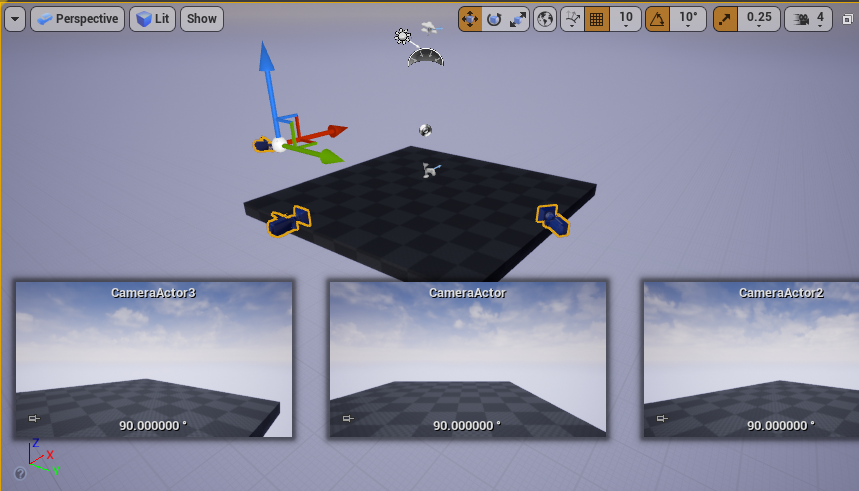Select the Scale transform tool

click(x=517, y=19)
